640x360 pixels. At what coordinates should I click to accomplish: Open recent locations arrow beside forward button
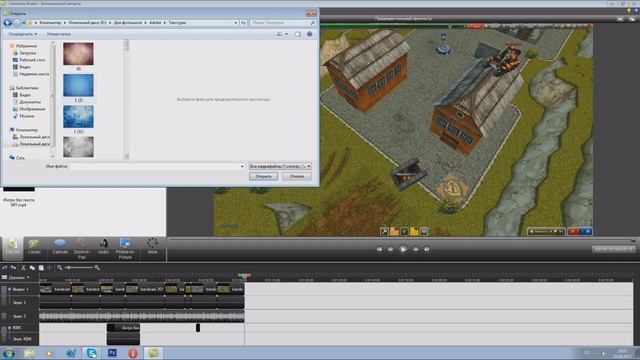click(24, 23)
